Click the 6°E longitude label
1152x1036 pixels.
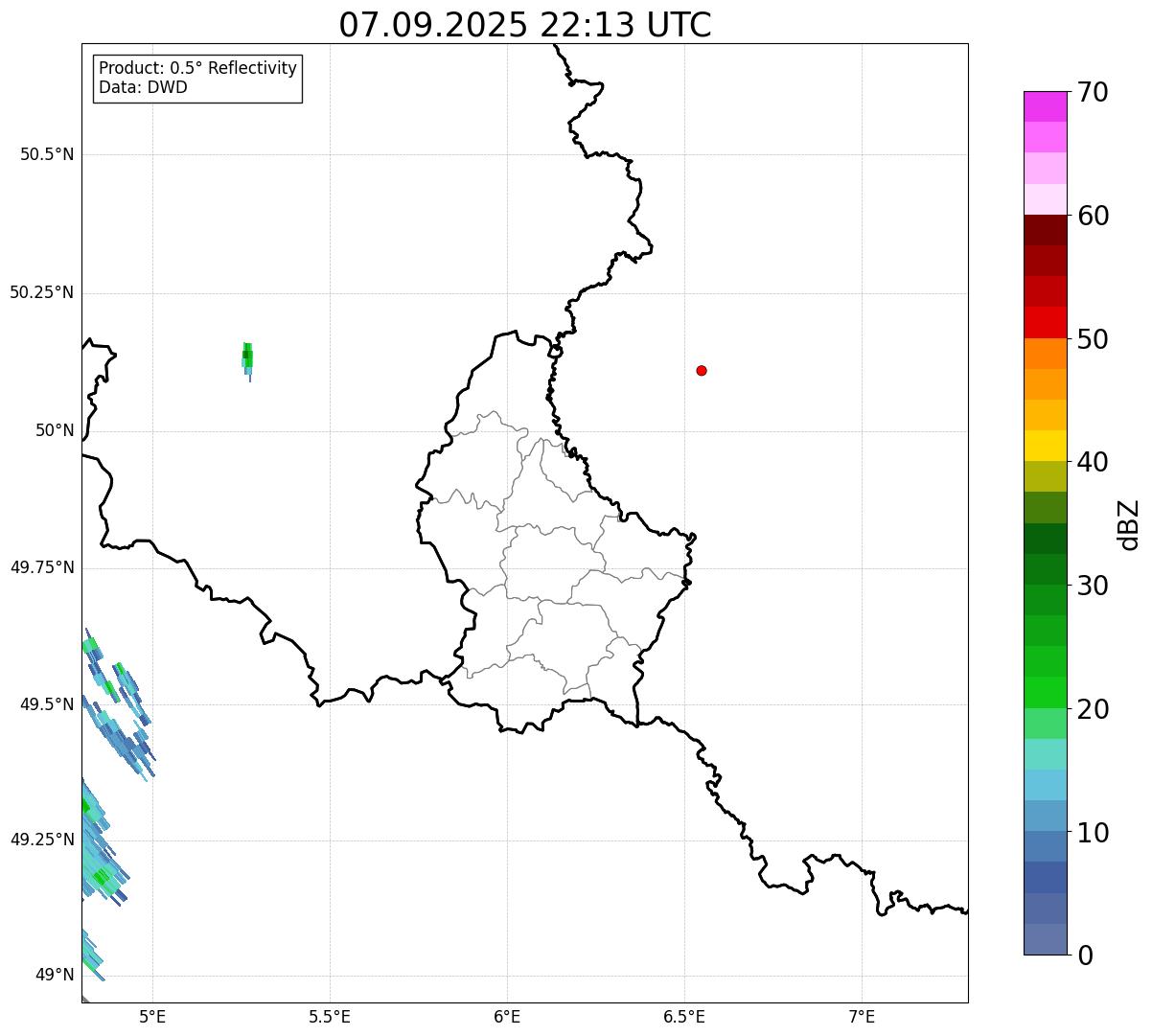tap(507, 1016)
